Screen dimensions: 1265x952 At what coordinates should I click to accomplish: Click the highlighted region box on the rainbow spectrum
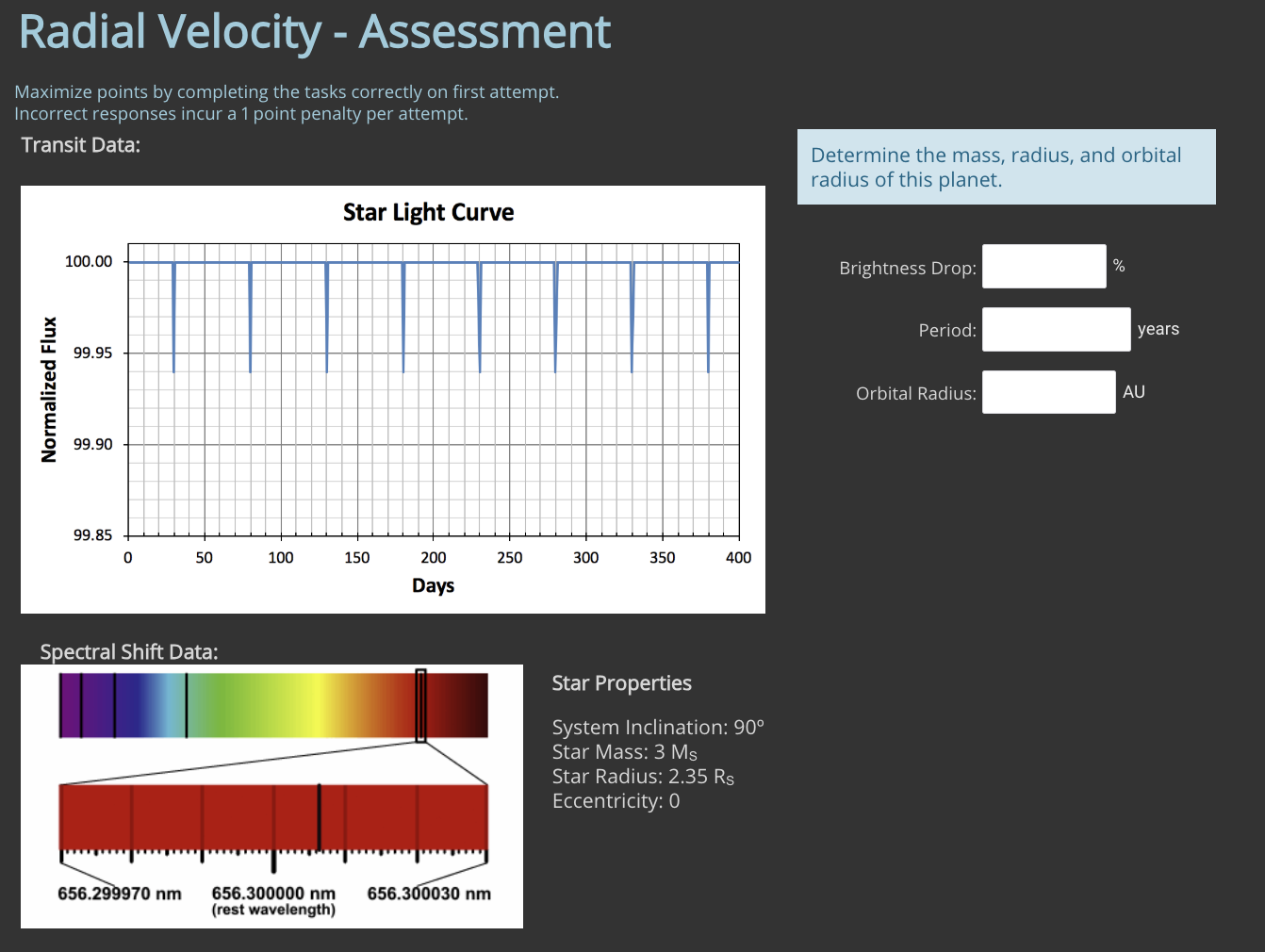(x=420, y=703)
